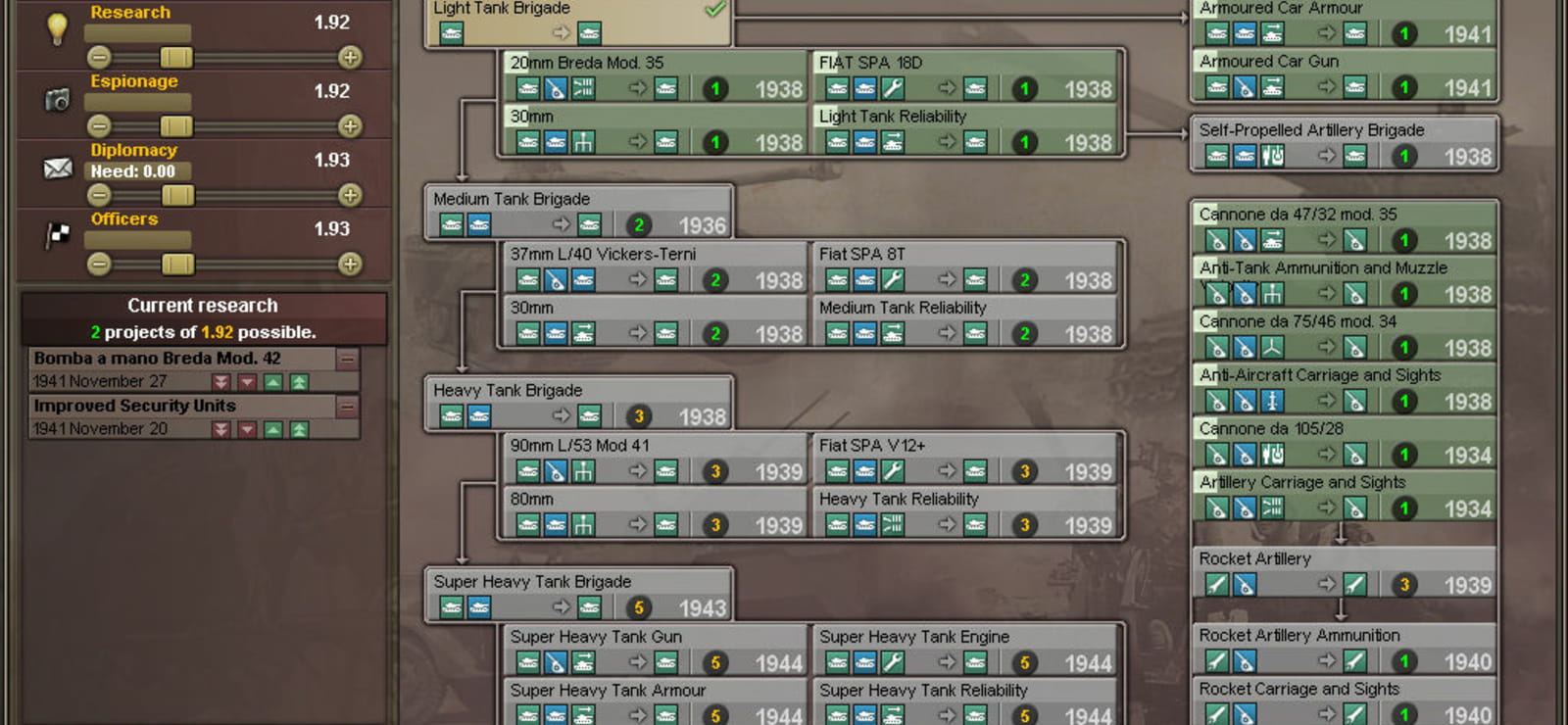Research Super Heavy Tank Gun
Screen dimensions: 1568x725
(x=656, y=650)
